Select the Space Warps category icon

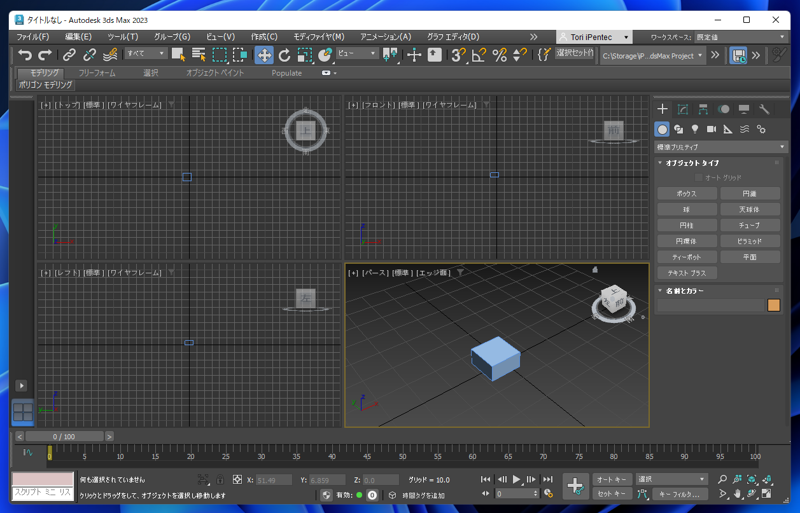pyautogui.click(x=744, y=129)
